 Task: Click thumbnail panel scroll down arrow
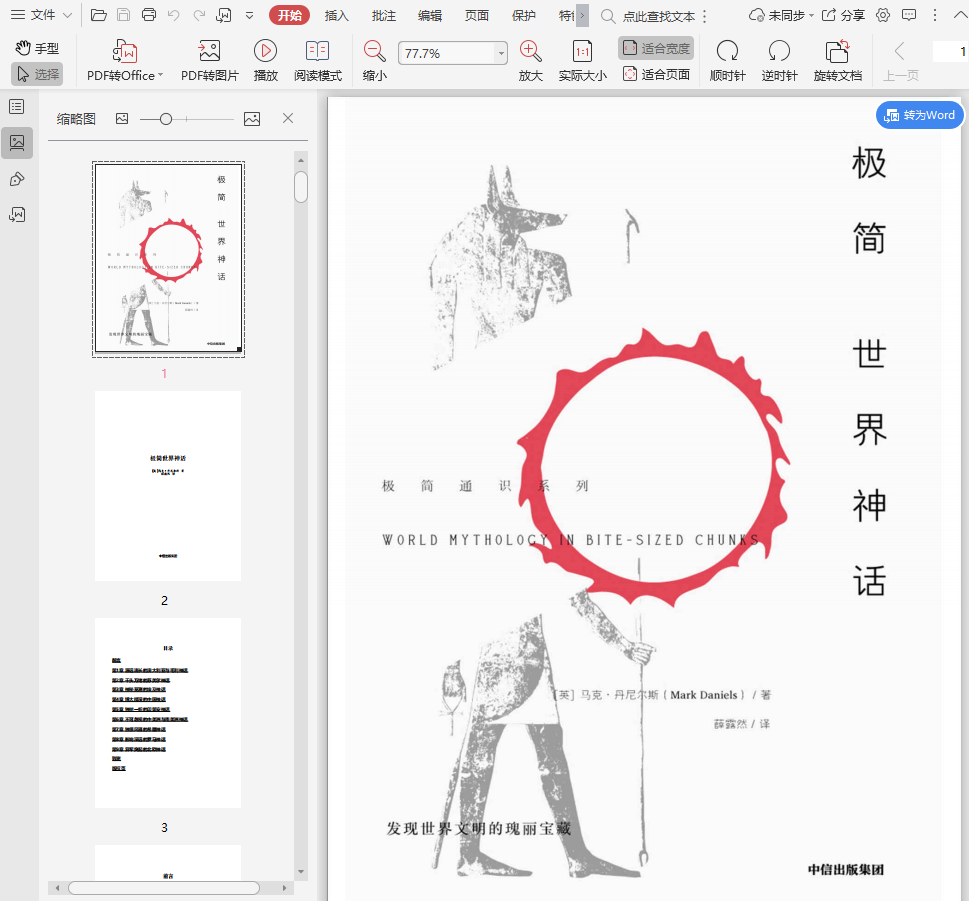point(301,872)
